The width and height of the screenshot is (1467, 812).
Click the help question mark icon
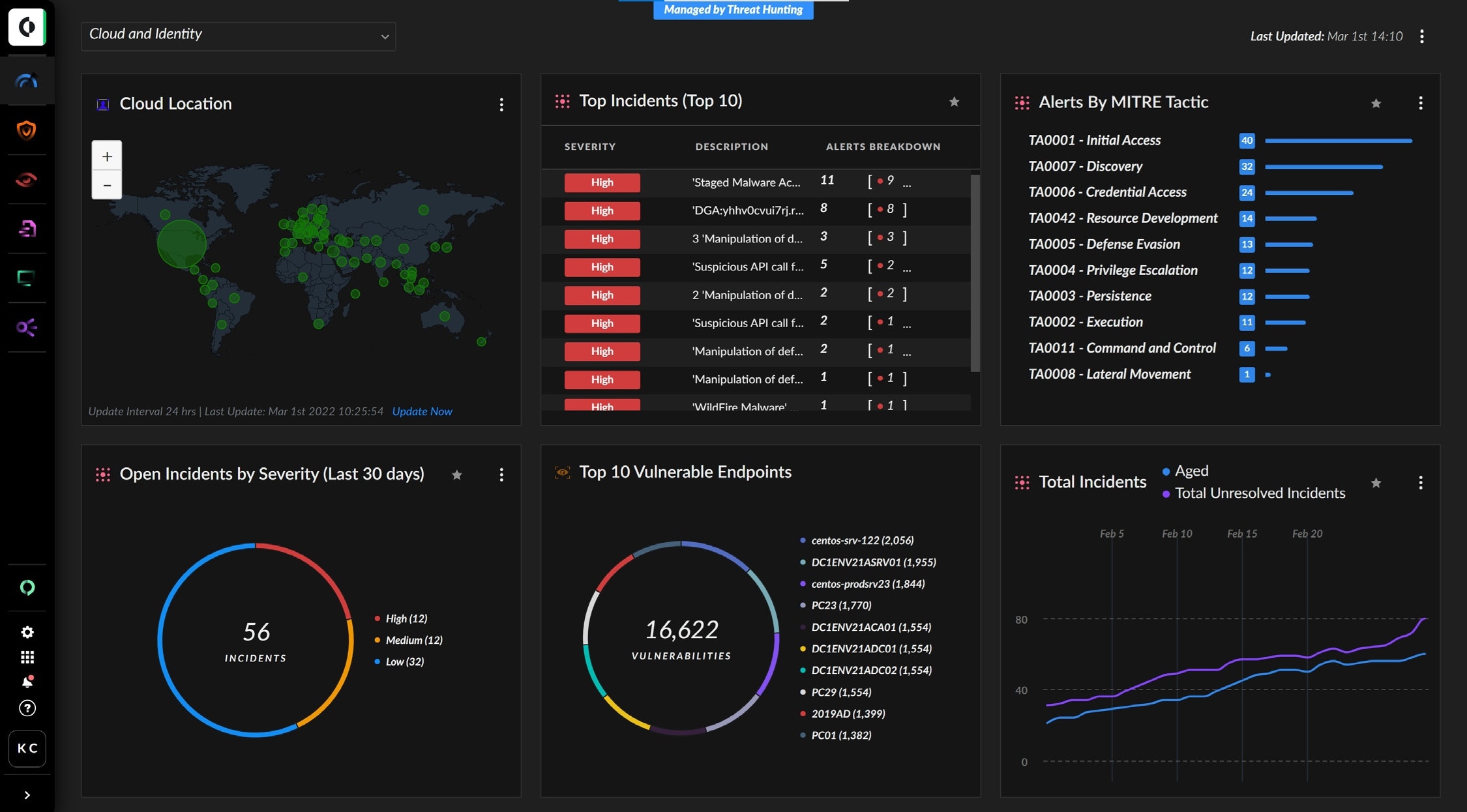(27, 708)
